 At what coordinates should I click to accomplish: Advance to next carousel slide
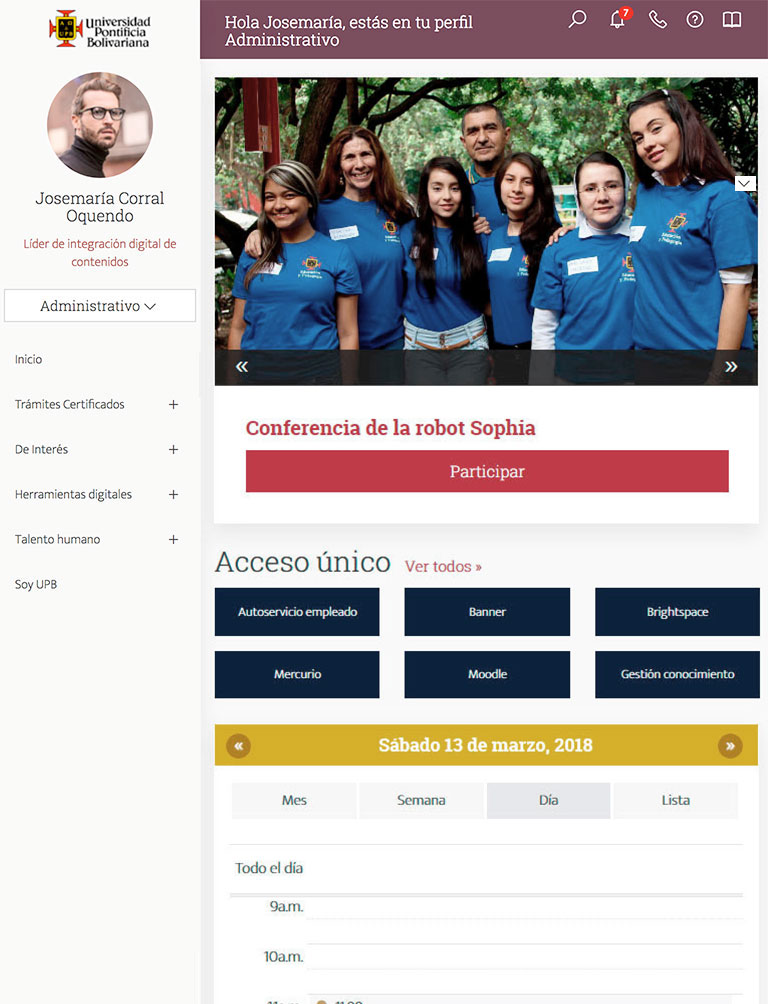(731, 367)
